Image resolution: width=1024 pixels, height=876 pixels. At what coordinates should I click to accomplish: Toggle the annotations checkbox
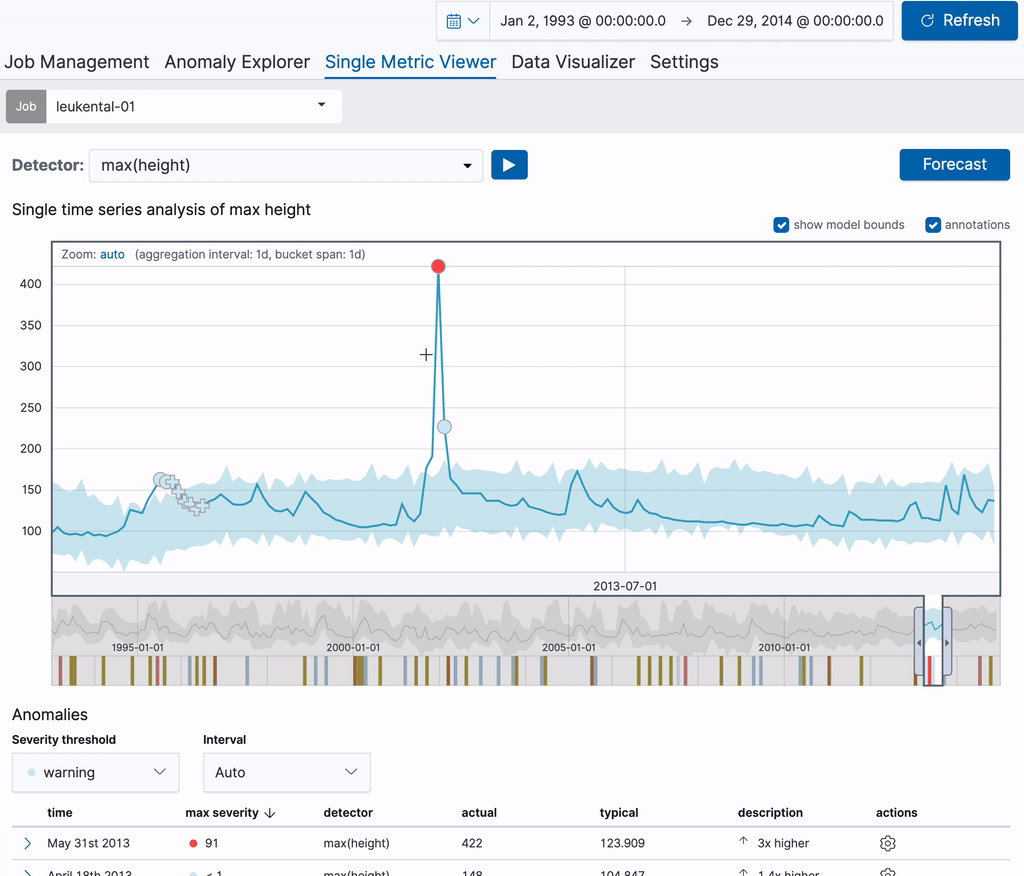click(x=933, y=225)
